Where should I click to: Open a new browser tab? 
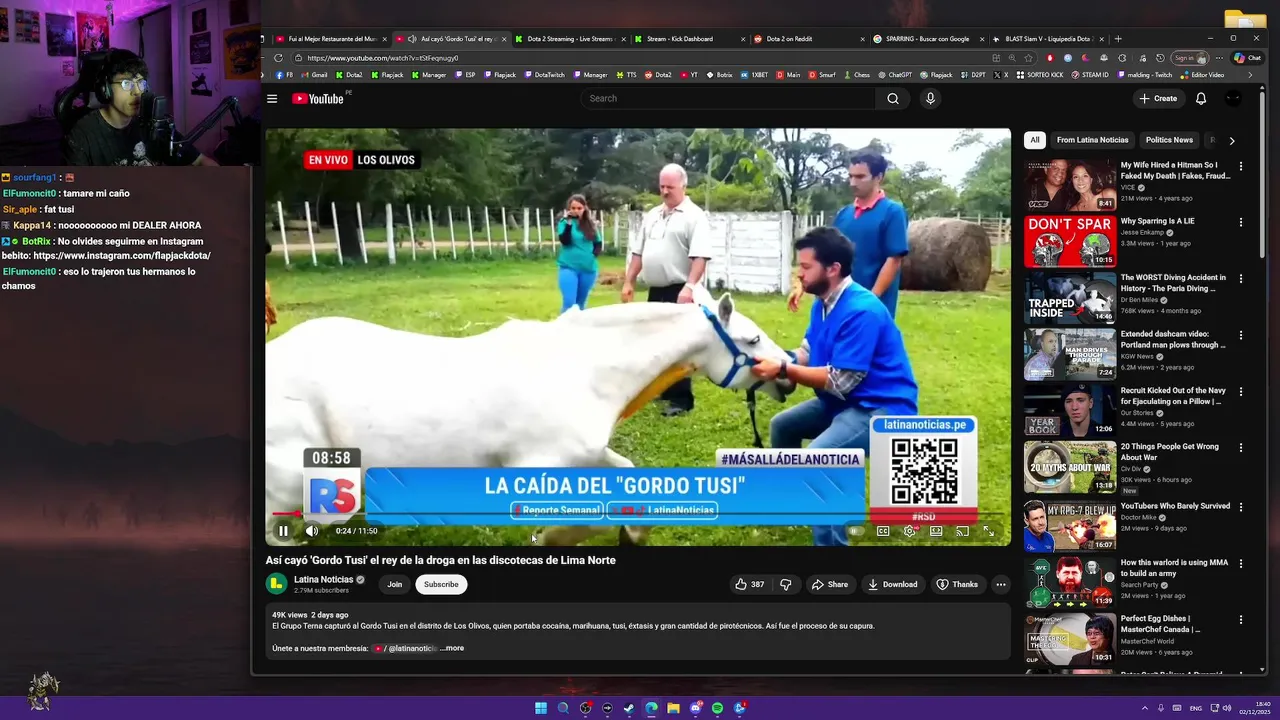coord(1118,39)
